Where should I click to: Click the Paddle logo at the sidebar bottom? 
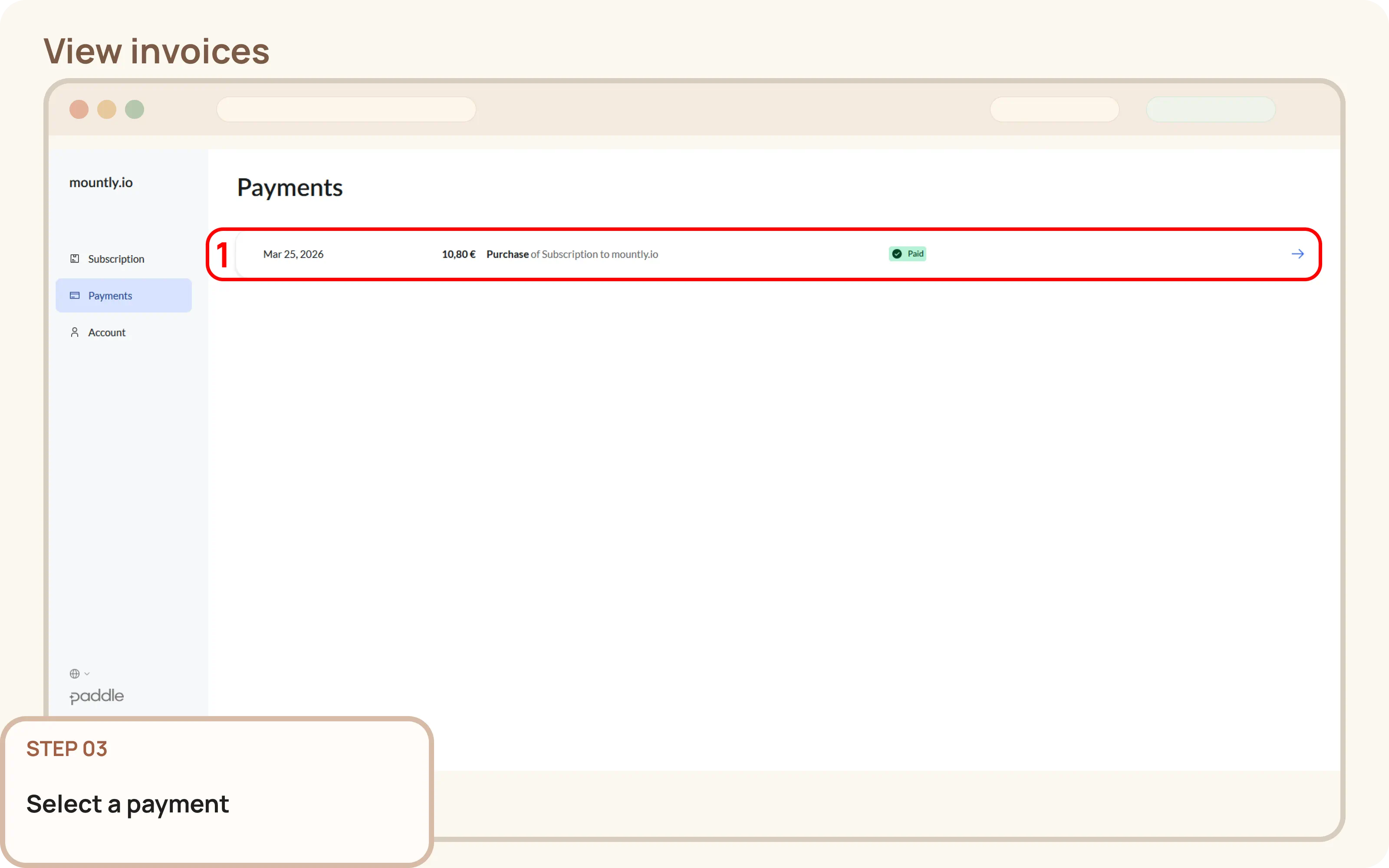click(96, 696)
